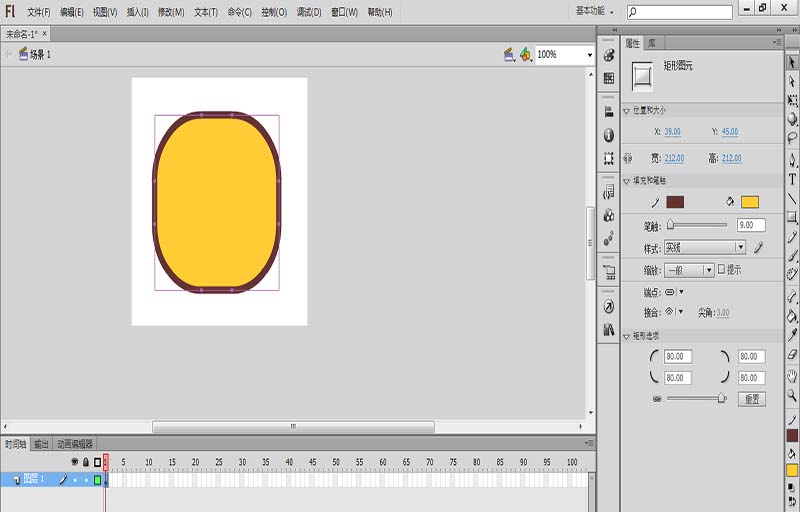Open the 缩放 scale dropdown

click(689, 270)
